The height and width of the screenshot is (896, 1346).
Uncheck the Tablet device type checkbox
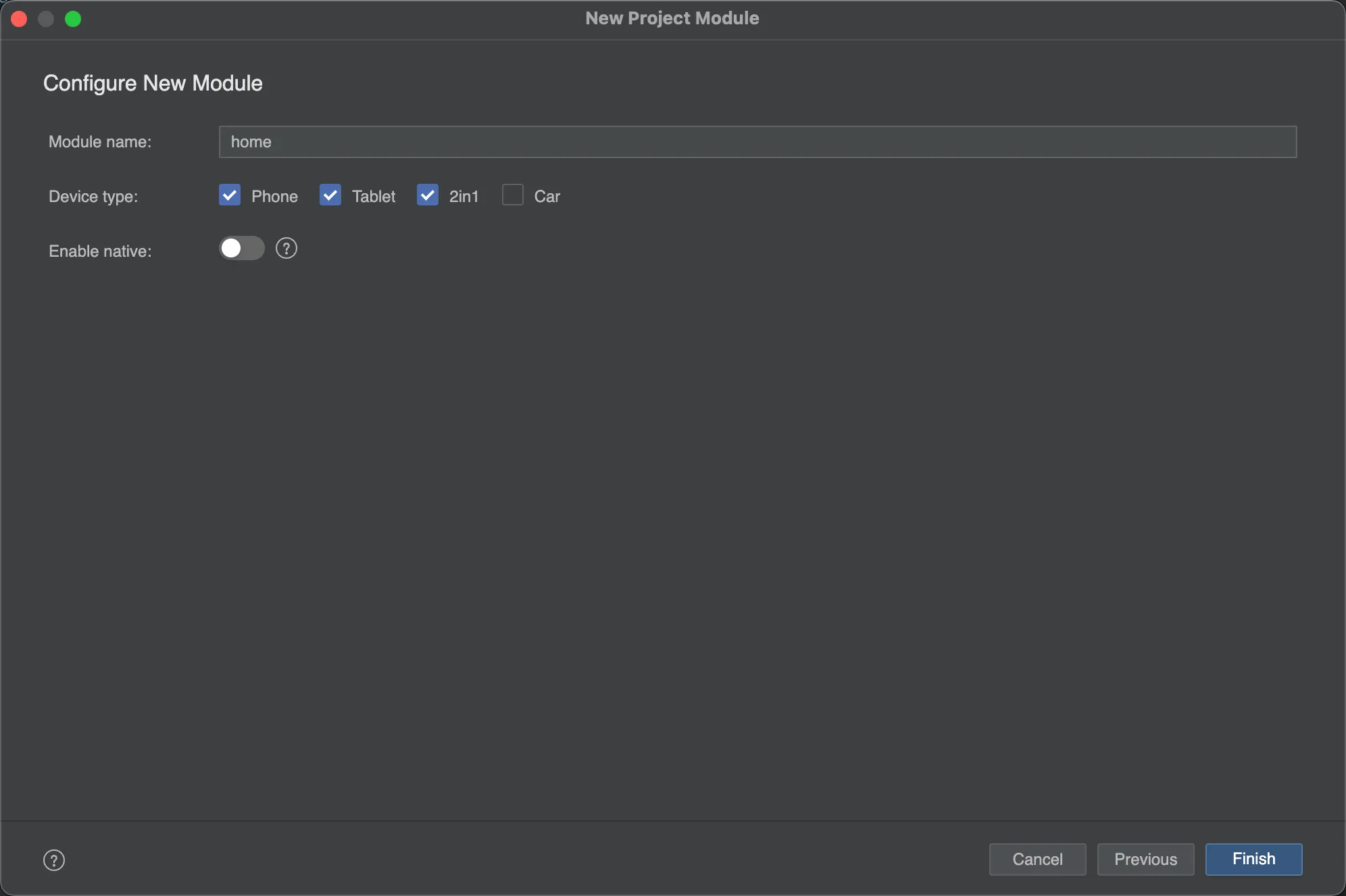click(x=330, y=195)
